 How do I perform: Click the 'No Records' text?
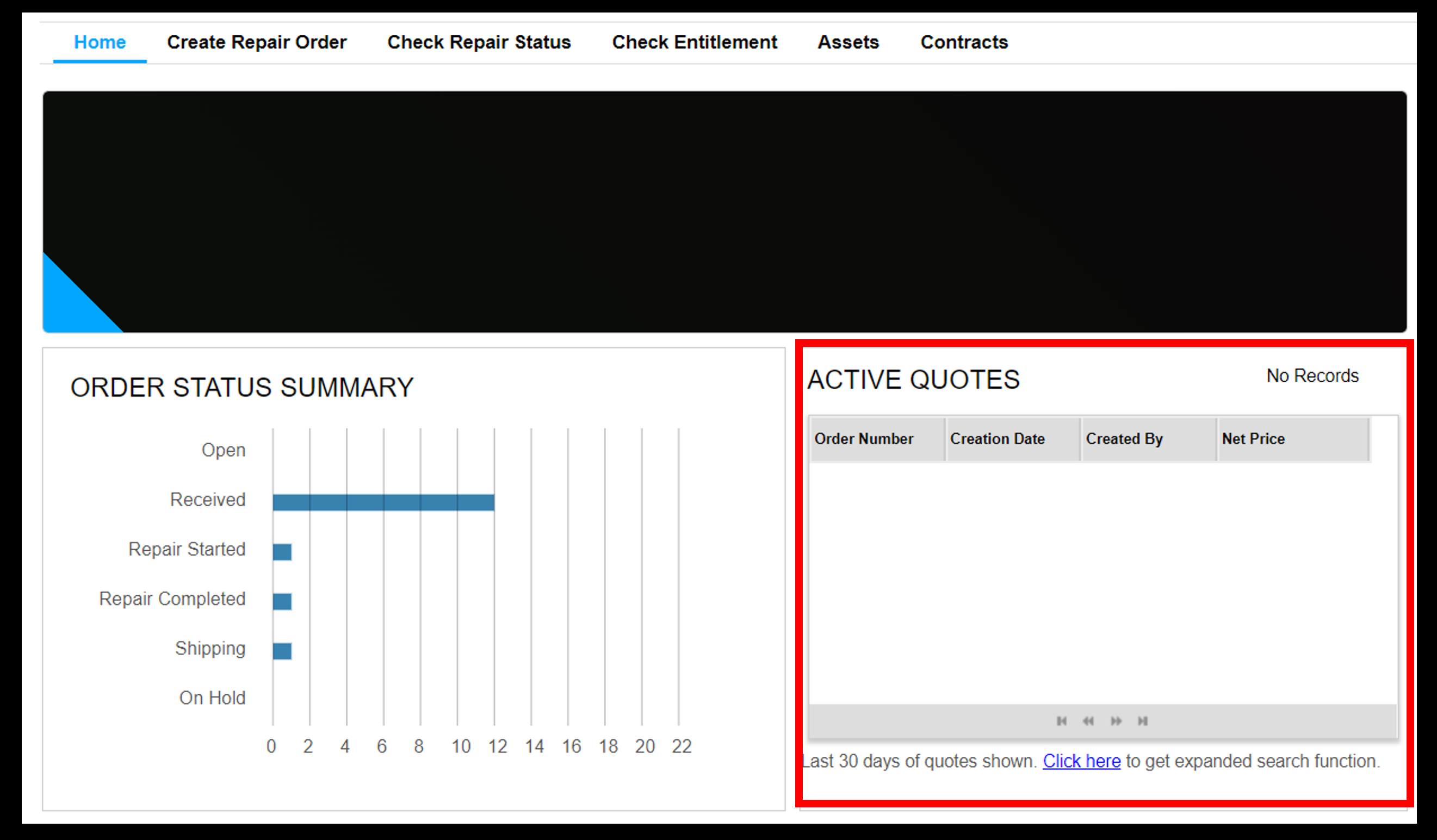1312,376
